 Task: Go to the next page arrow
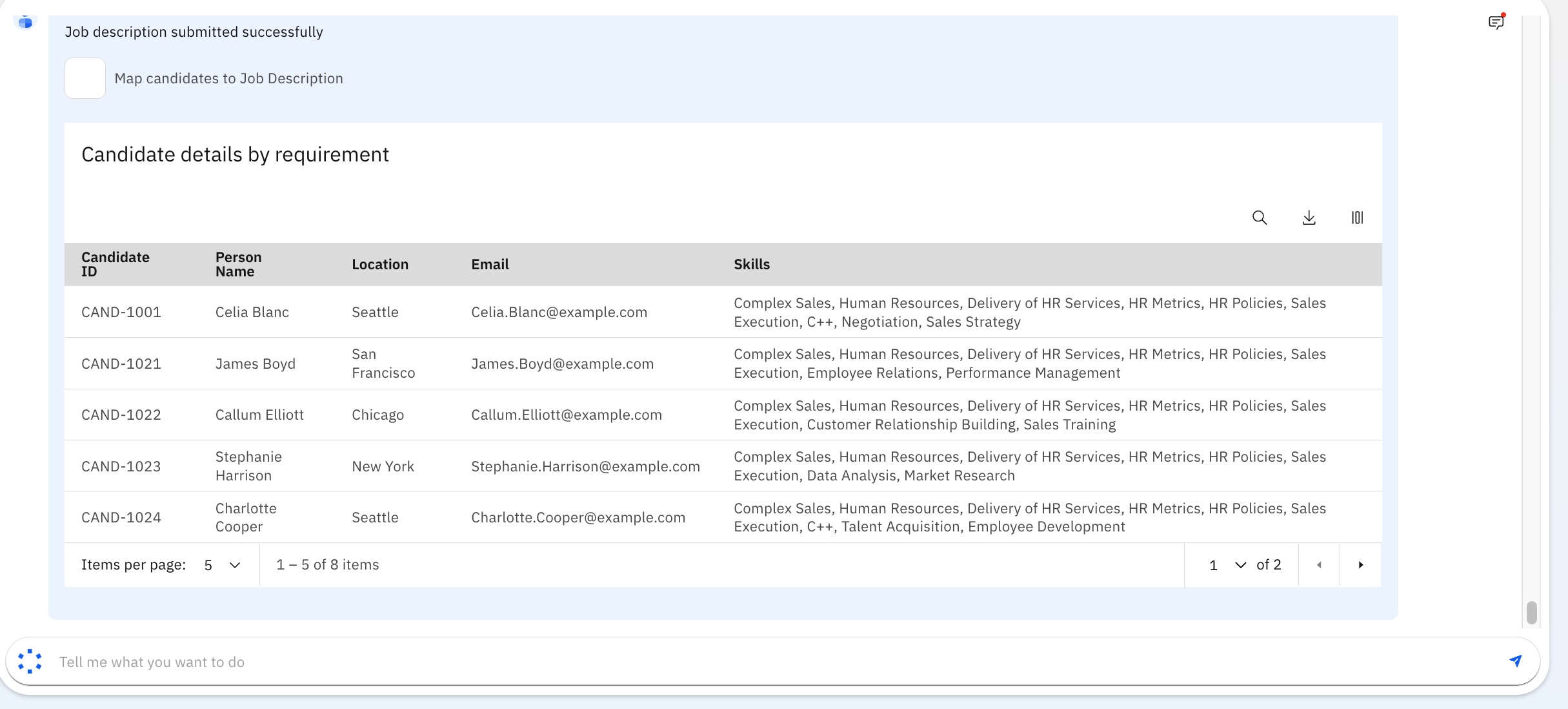[x=1360, y=565]
